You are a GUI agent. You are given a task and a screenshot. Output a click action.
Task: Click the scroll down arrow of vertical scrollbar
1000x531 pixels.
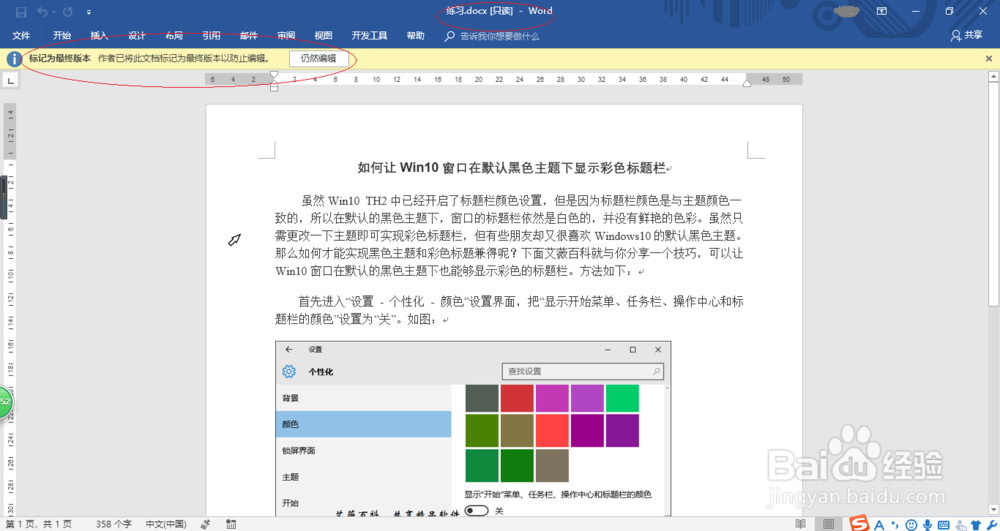(x=994, y=509)
